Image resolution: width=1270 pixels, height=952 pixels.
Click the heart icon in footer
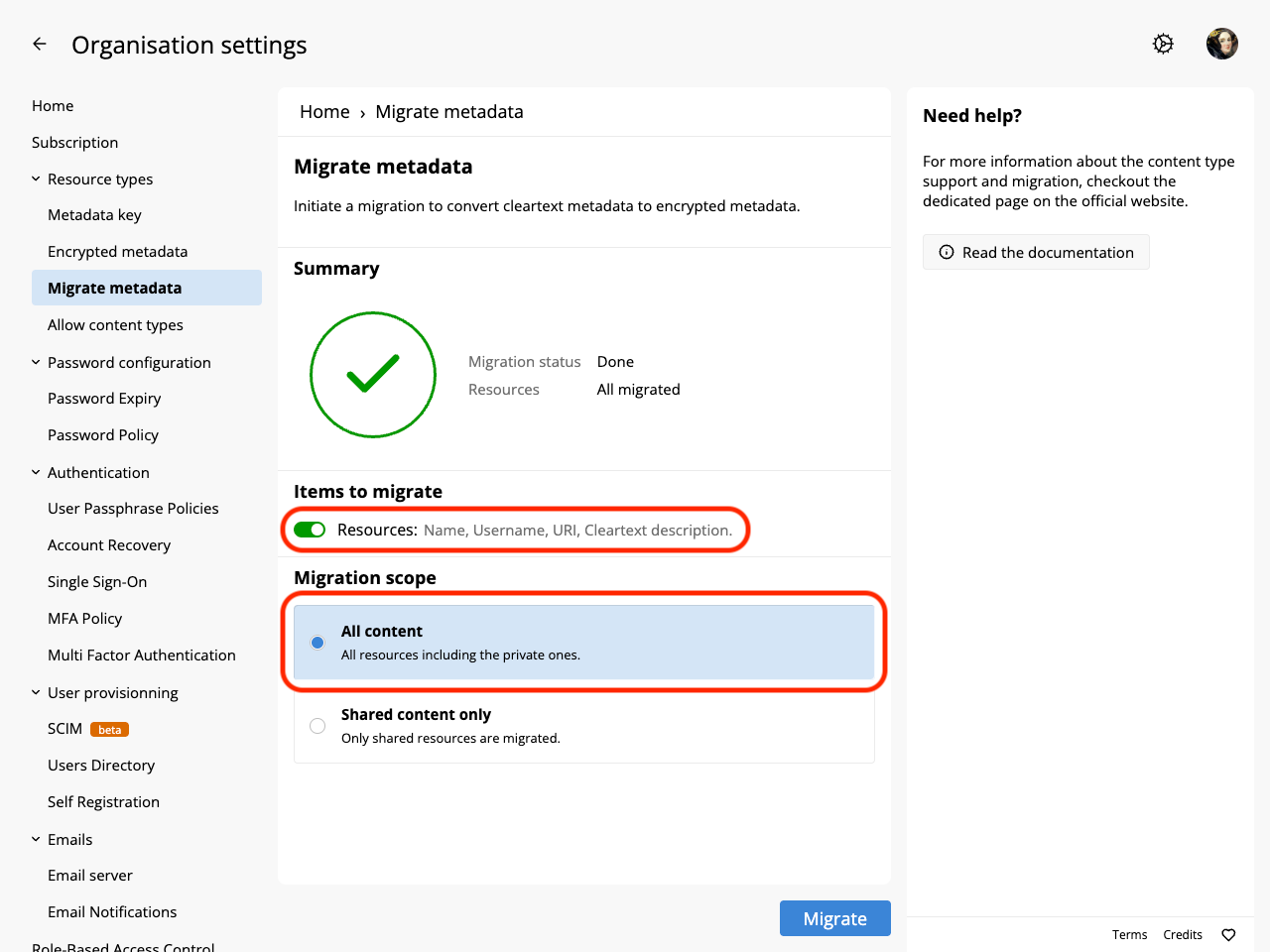(1228, 935)
